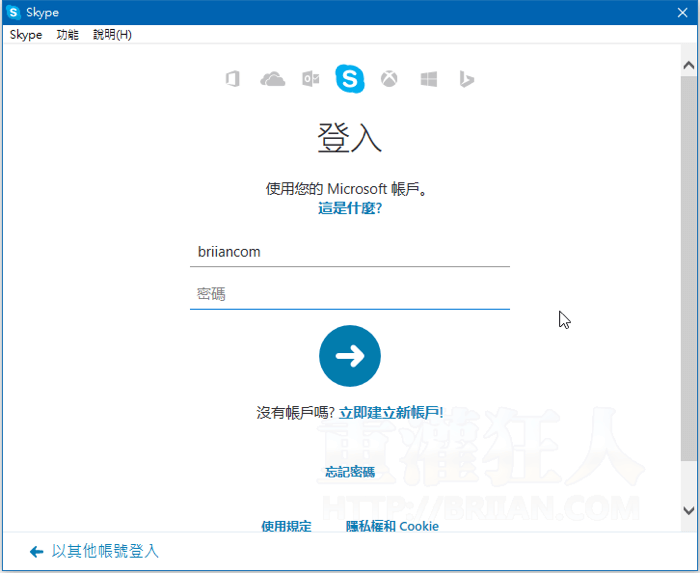The image size is (700, 573).
Task: Click the Skype icon in the title bar
Action: coord(13,12)
